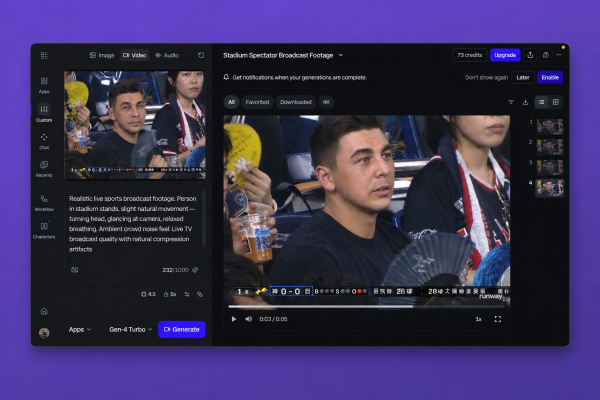This screenshot has width=600, height=400.
Task: Expand the Gen-4 Turbo model dropdown
Action: 130,330
